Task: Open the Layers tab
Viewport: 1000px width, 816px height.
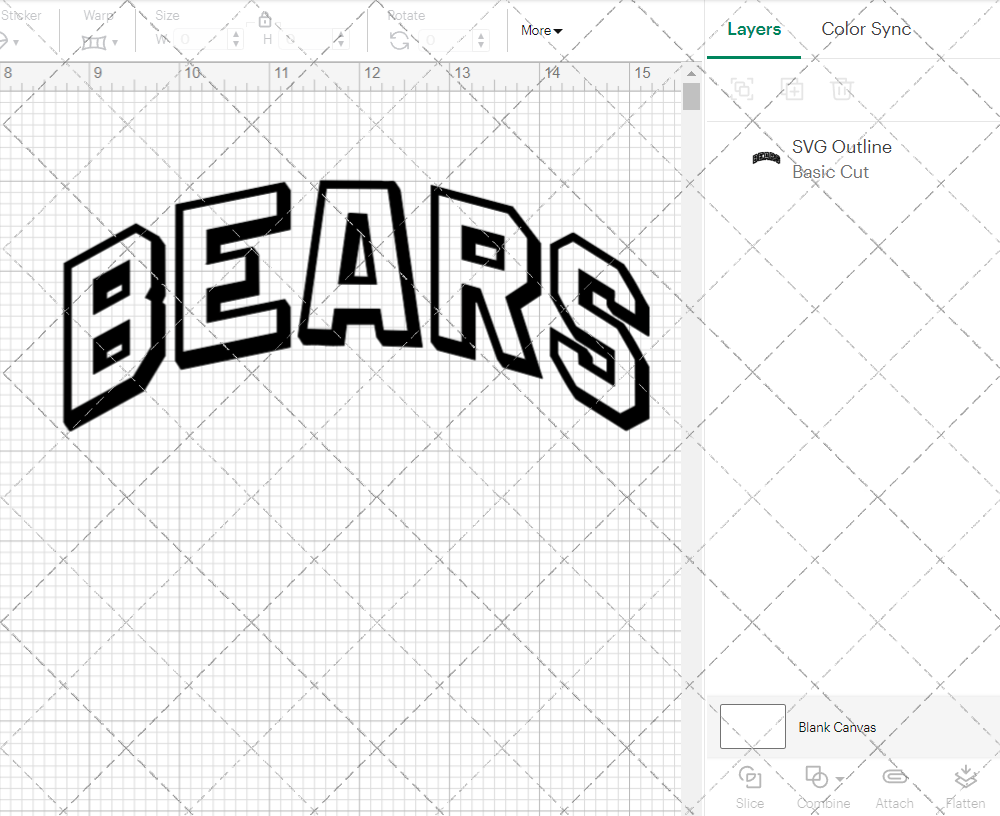Action: (754, 29)
